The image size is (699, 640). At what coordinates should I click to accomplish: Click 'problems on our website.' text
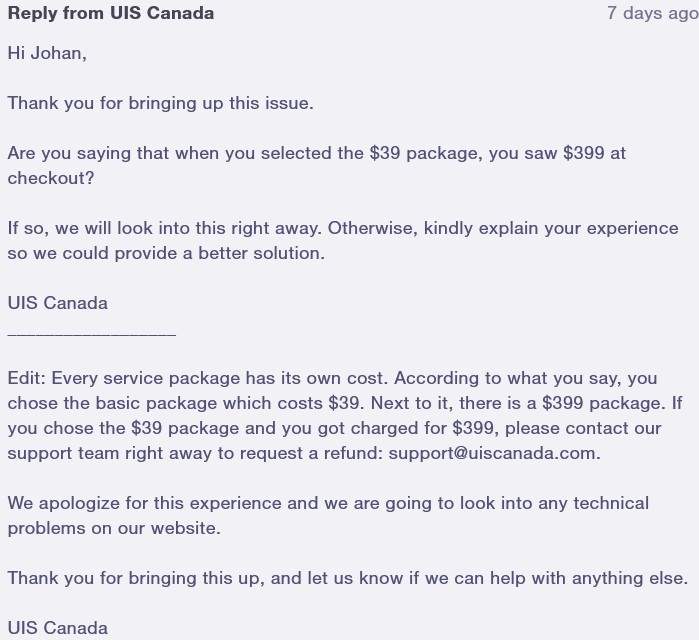click(x=114, y=528)
